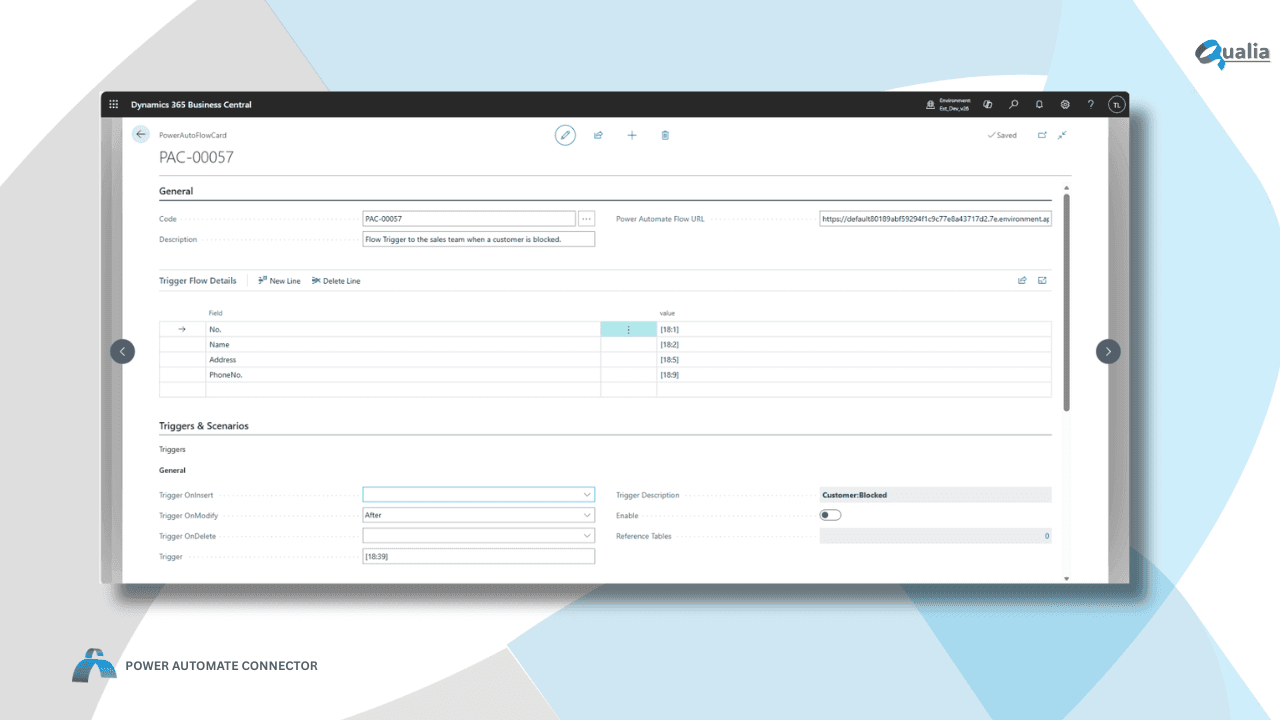
Task: Click the Environment info icon
Action: tap(931, 105)
